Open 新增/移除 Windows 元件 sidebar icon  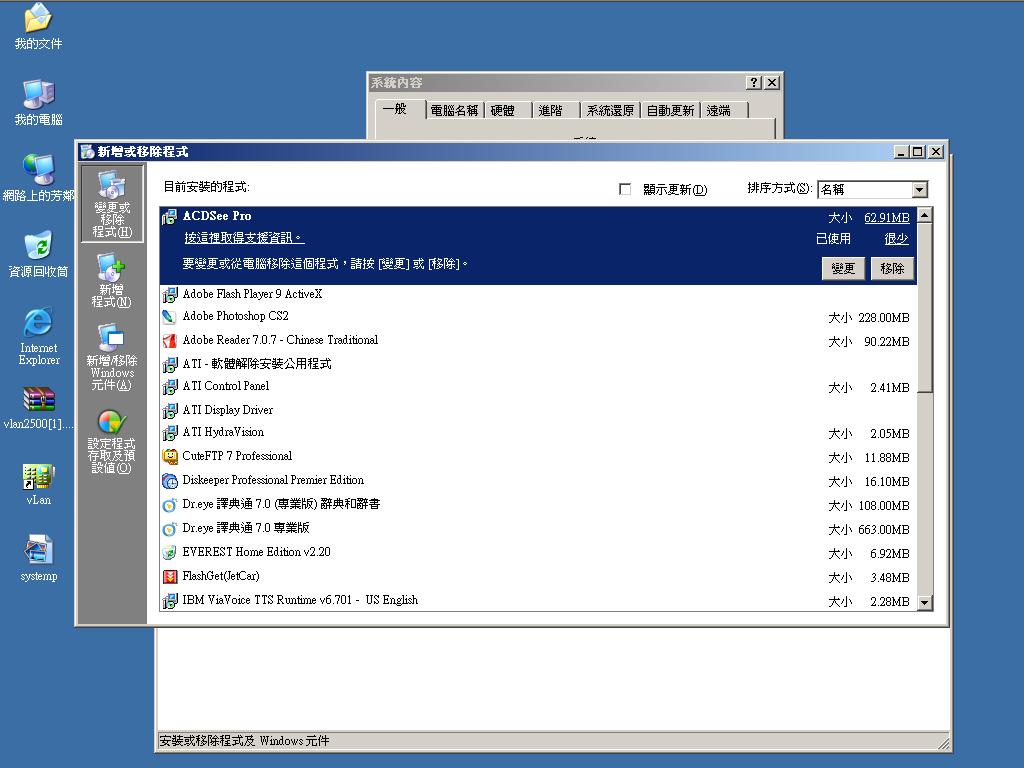pos(112,357)
